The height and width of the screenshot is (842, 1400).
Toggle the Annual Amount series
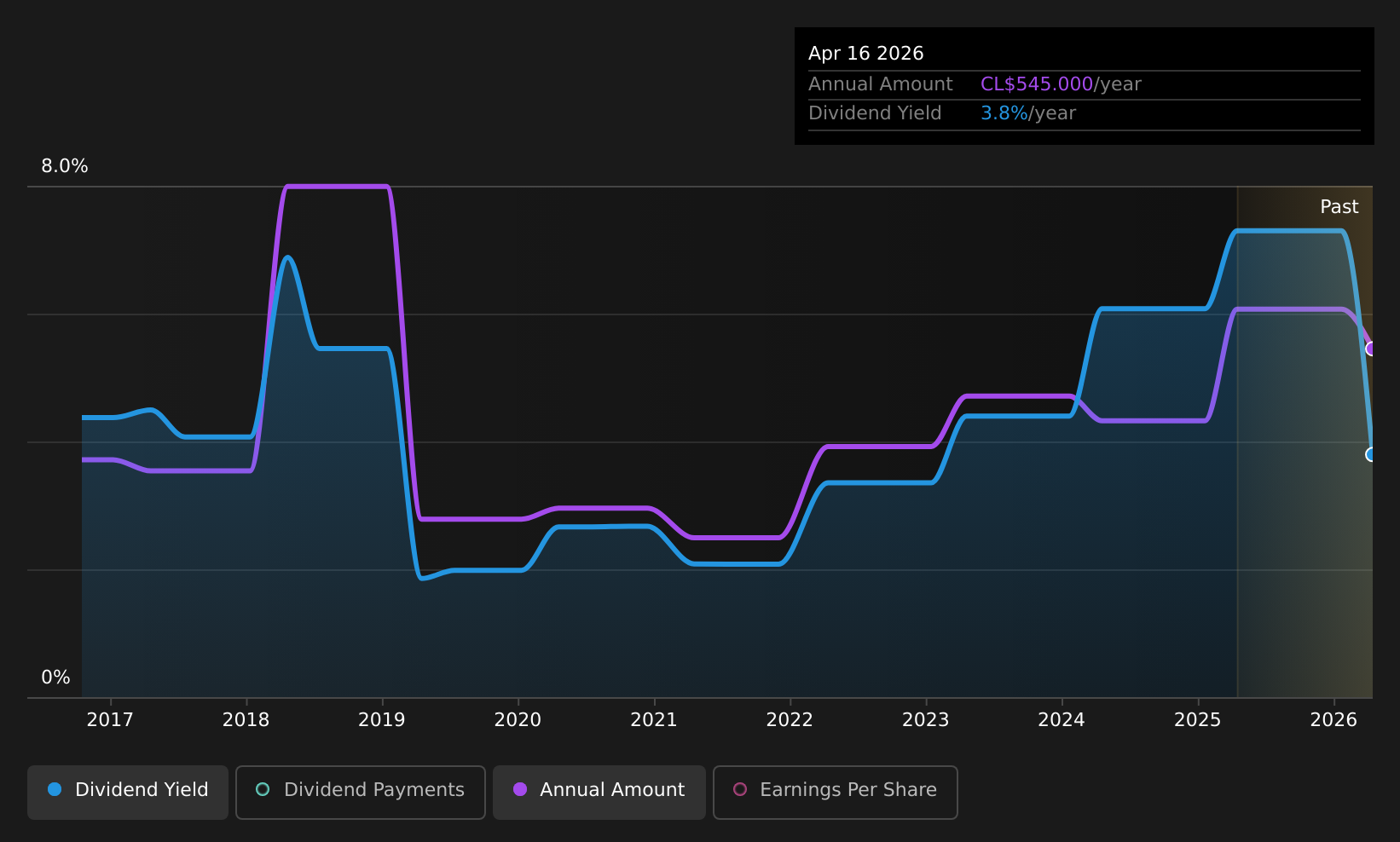[599, 792]
